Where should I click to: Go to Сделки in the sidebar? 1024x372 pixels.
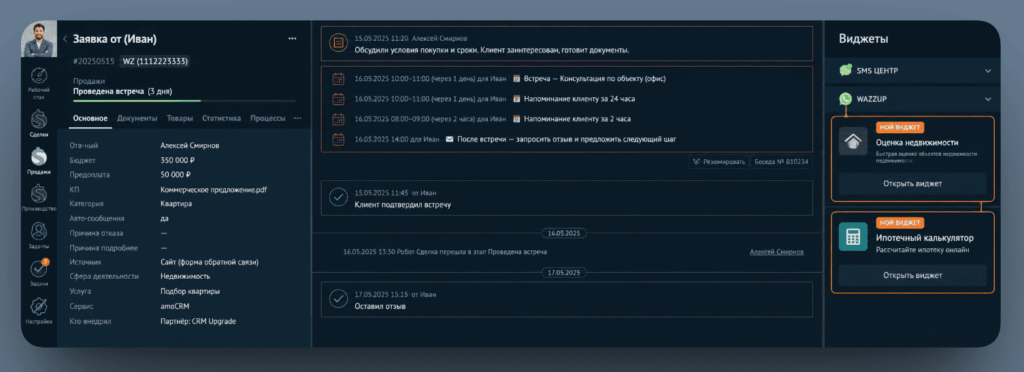39,122
